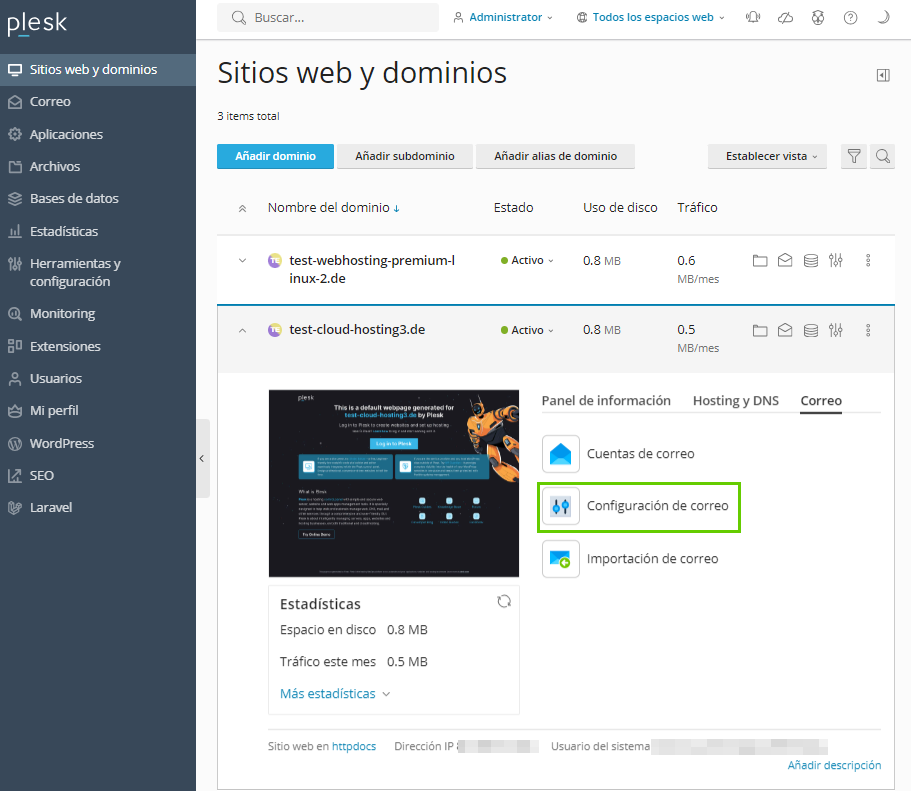Viewport: 911px width, 791px height.
Task: Click the Cuentas de correo icon
Action: pyautogui.click(x=560, y=454)
